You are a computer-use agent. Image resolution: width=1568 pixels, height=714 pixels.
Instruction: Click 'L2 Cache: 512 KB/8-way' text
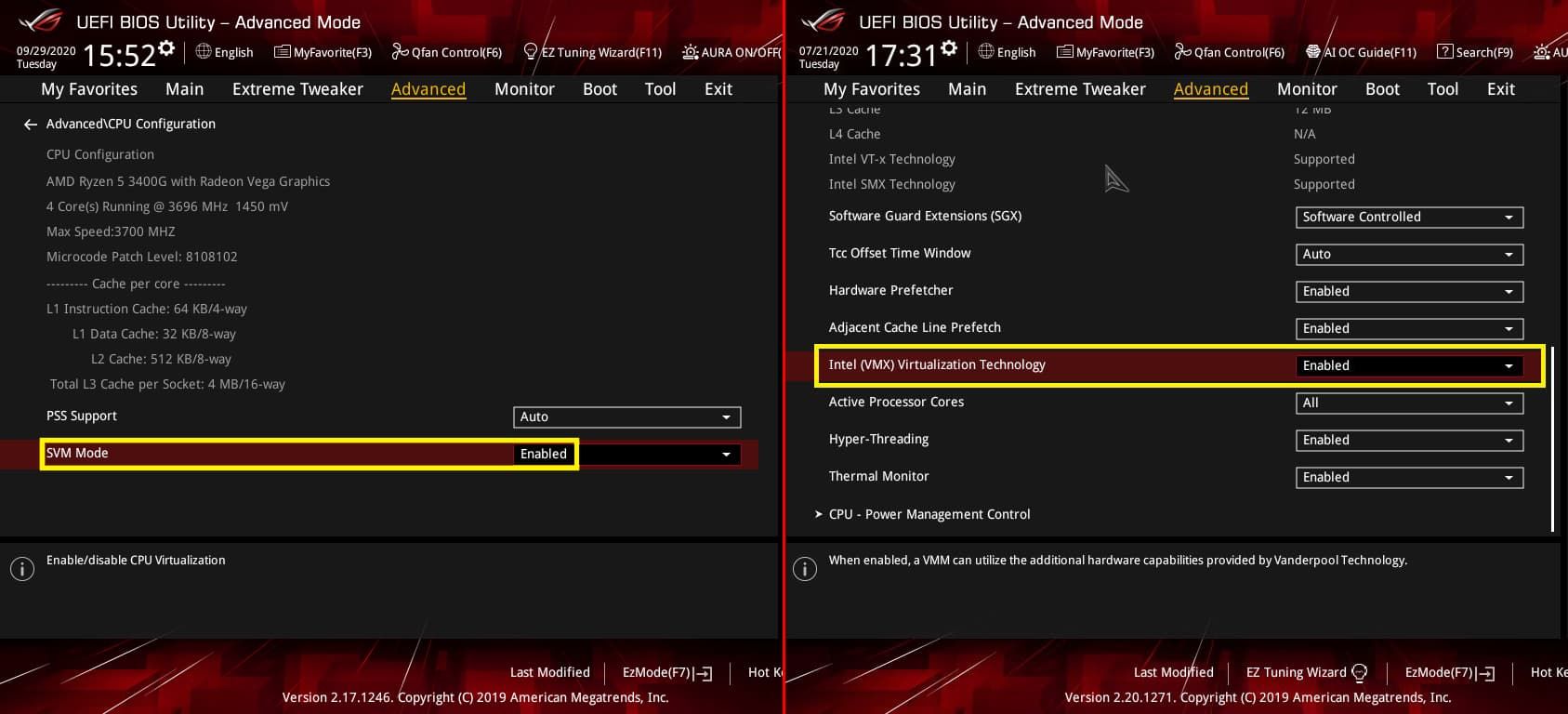(x=161, y=359)
